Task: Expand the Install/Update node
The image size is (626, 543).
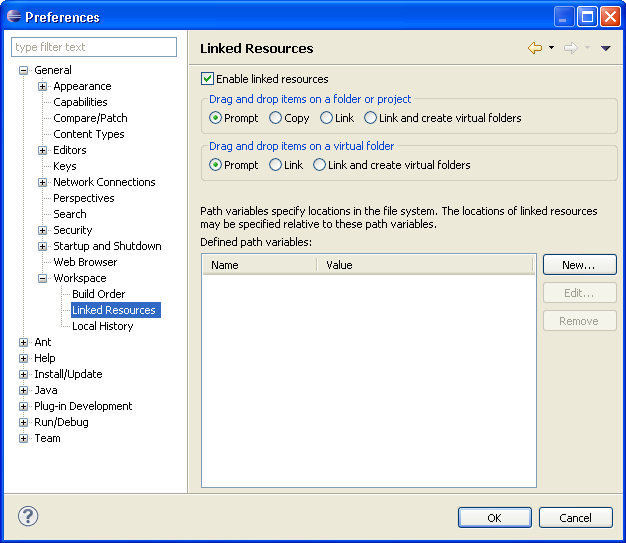Action: (24, 375)
